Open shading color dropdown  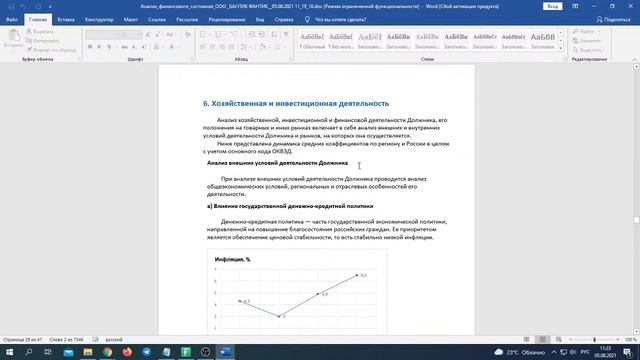(264, 47)
